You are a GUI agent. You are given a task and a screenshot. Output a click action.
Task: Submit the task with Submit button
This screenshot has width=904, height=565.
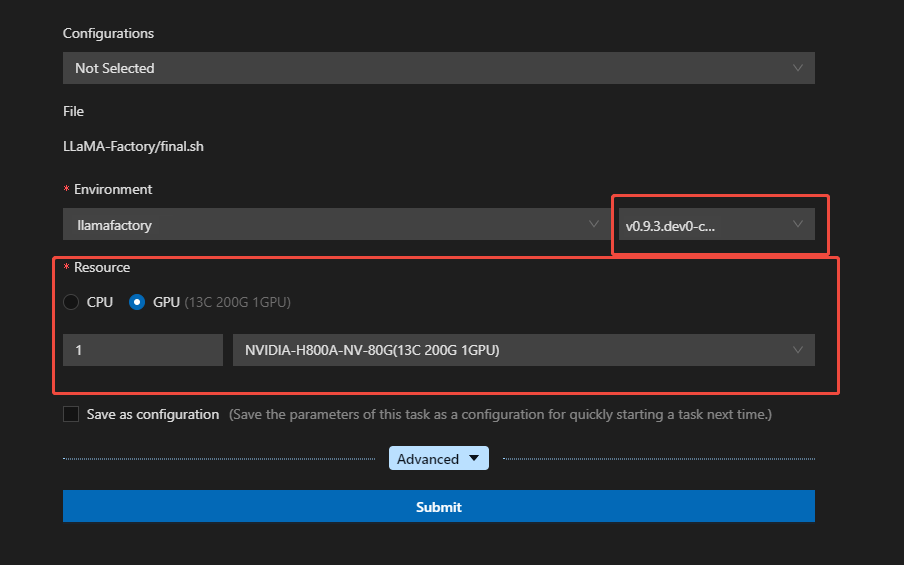pyautogui.click(x=439, y=506)
